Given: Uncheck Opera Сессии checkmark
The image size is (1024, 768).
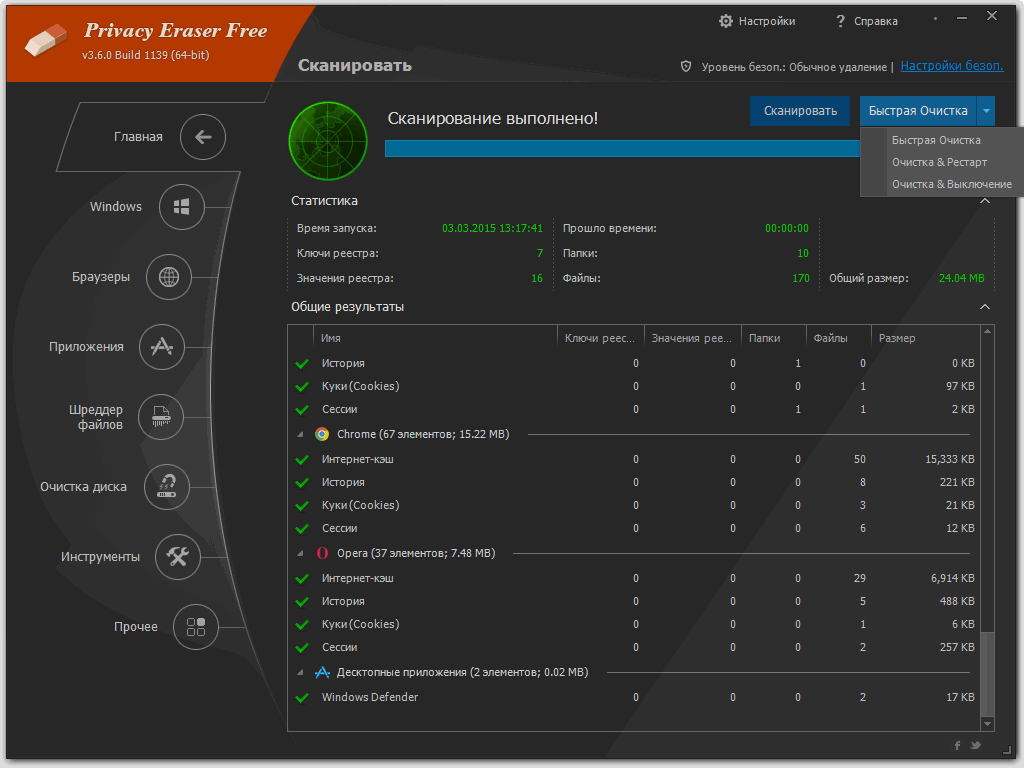Looking at the screenshot, I should pyautogui.click(x=302, y=648).
